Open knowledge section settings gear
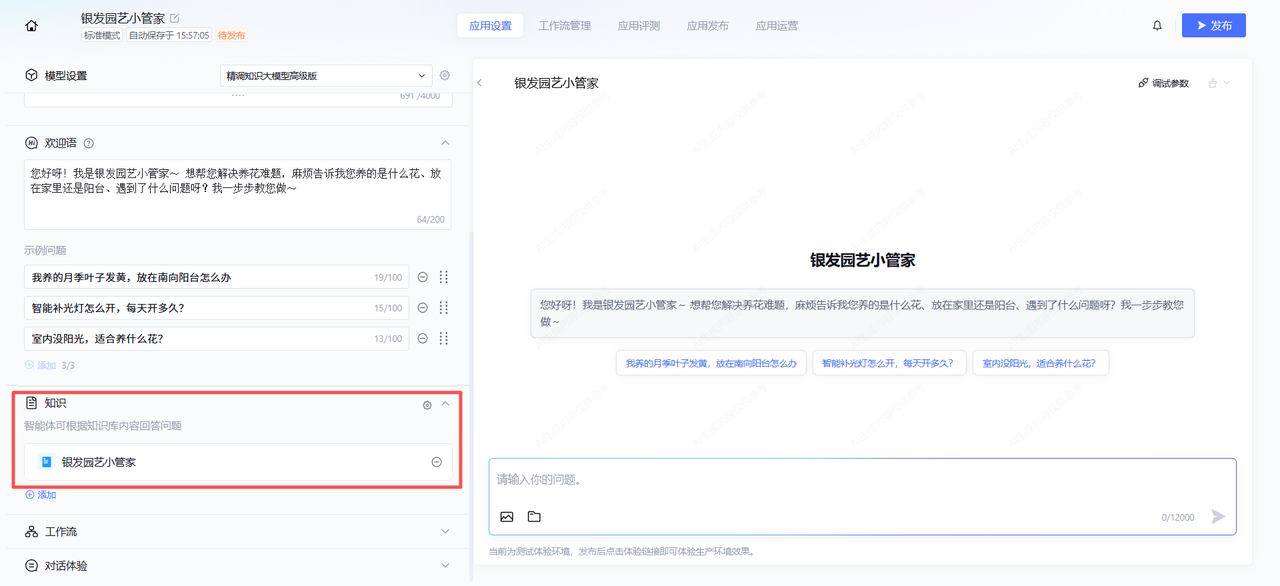This screenshot has width=1280, height=586. 427,405
